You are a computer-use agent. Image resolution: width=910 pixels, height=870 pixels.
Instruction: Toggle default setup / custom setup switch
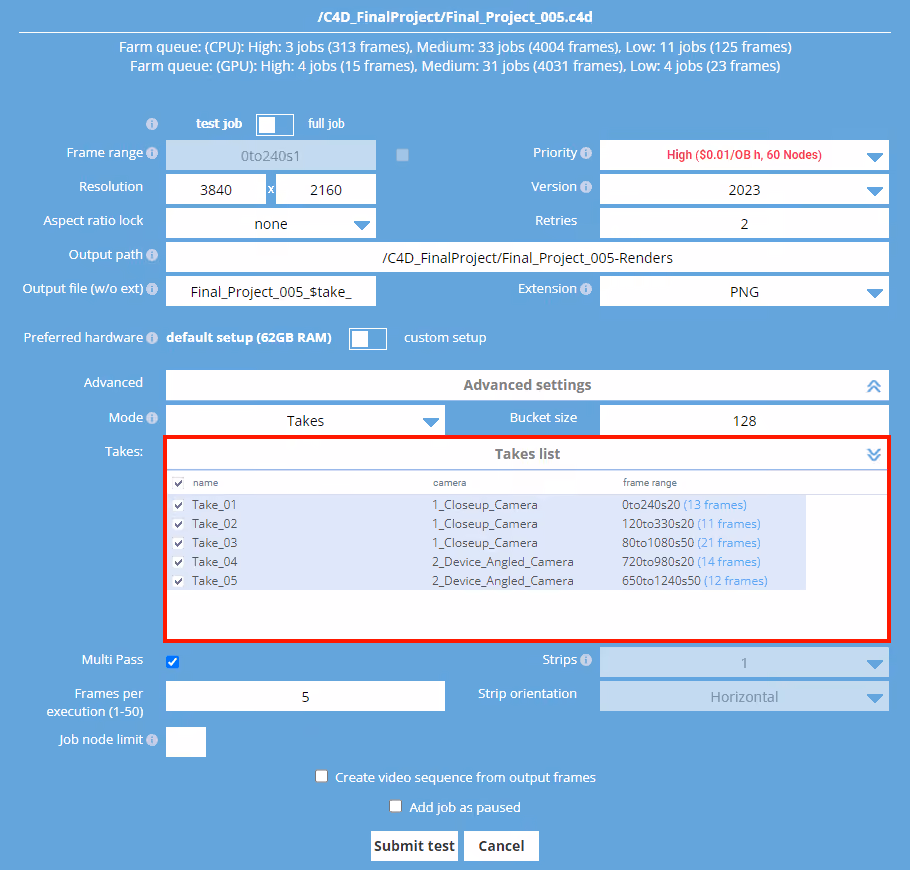[x=368, y=339]
